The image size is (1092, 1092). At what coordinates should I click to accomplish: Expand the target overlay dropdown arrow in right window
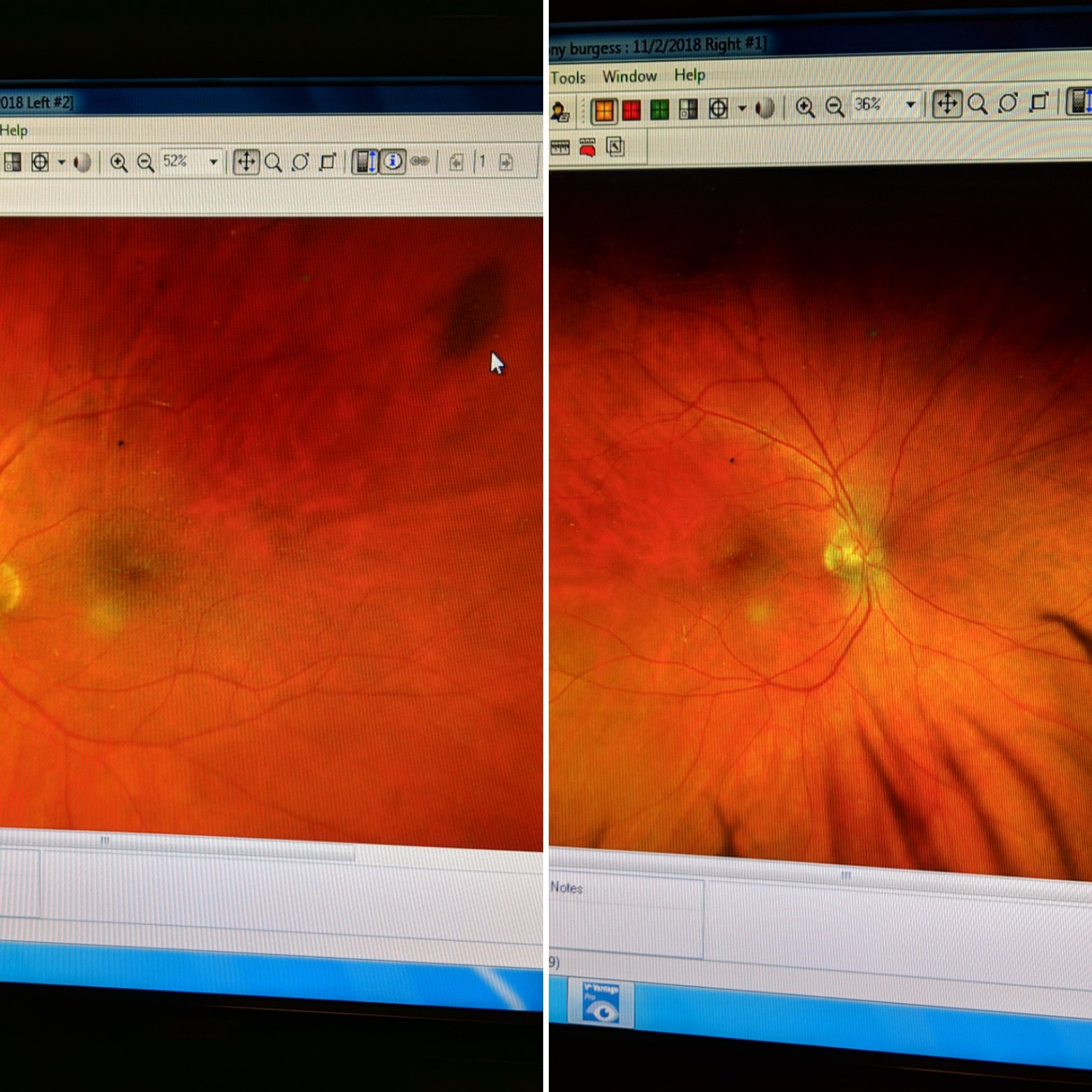pos(742,108)
